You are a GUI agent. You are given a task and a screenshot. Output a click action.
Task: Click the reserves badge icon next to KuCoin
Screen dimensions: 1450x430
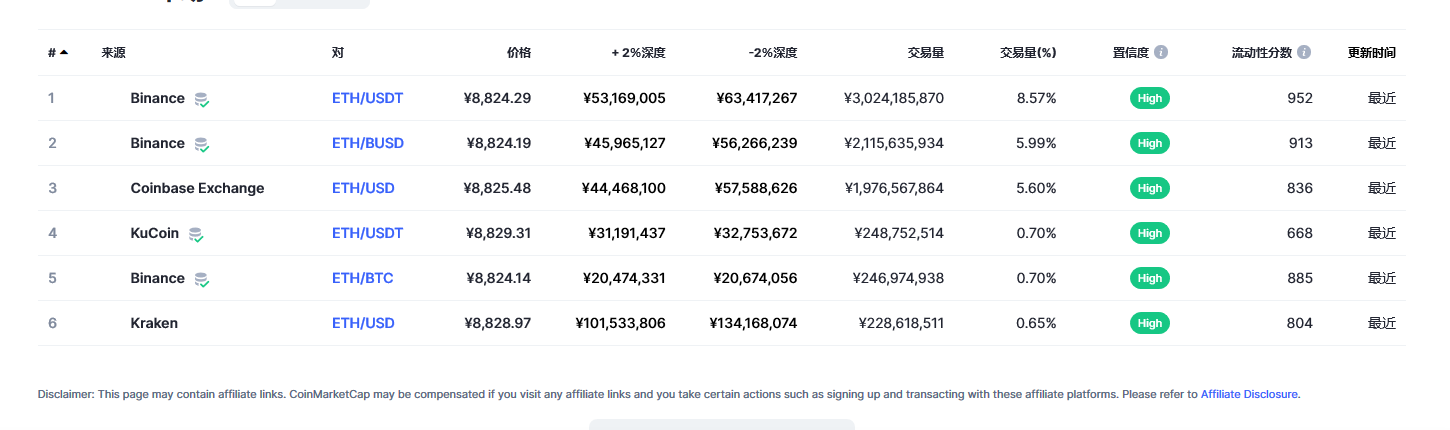click(196, 234)
